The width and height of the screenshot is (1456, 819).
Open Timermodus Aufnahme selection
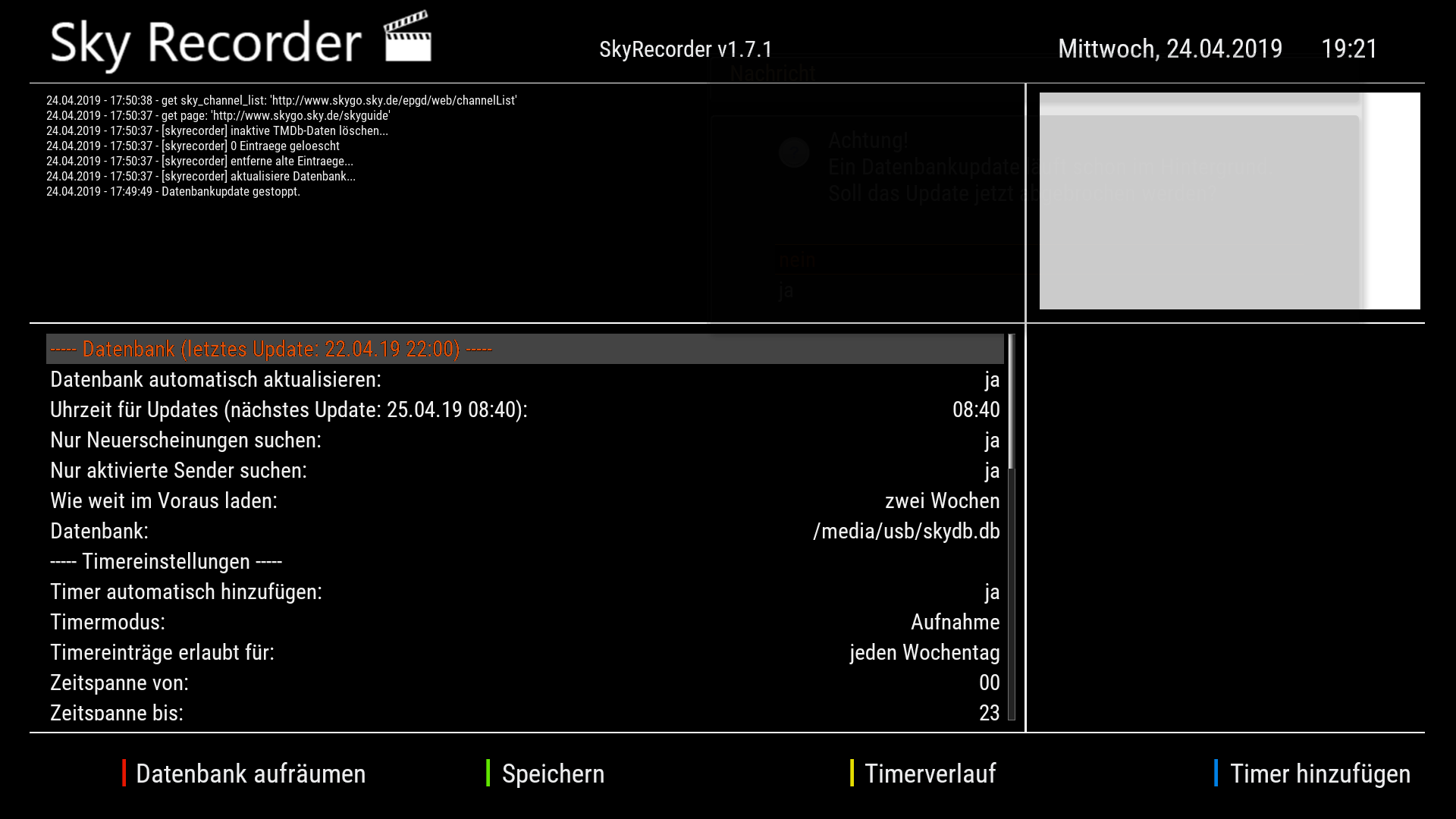954,622
